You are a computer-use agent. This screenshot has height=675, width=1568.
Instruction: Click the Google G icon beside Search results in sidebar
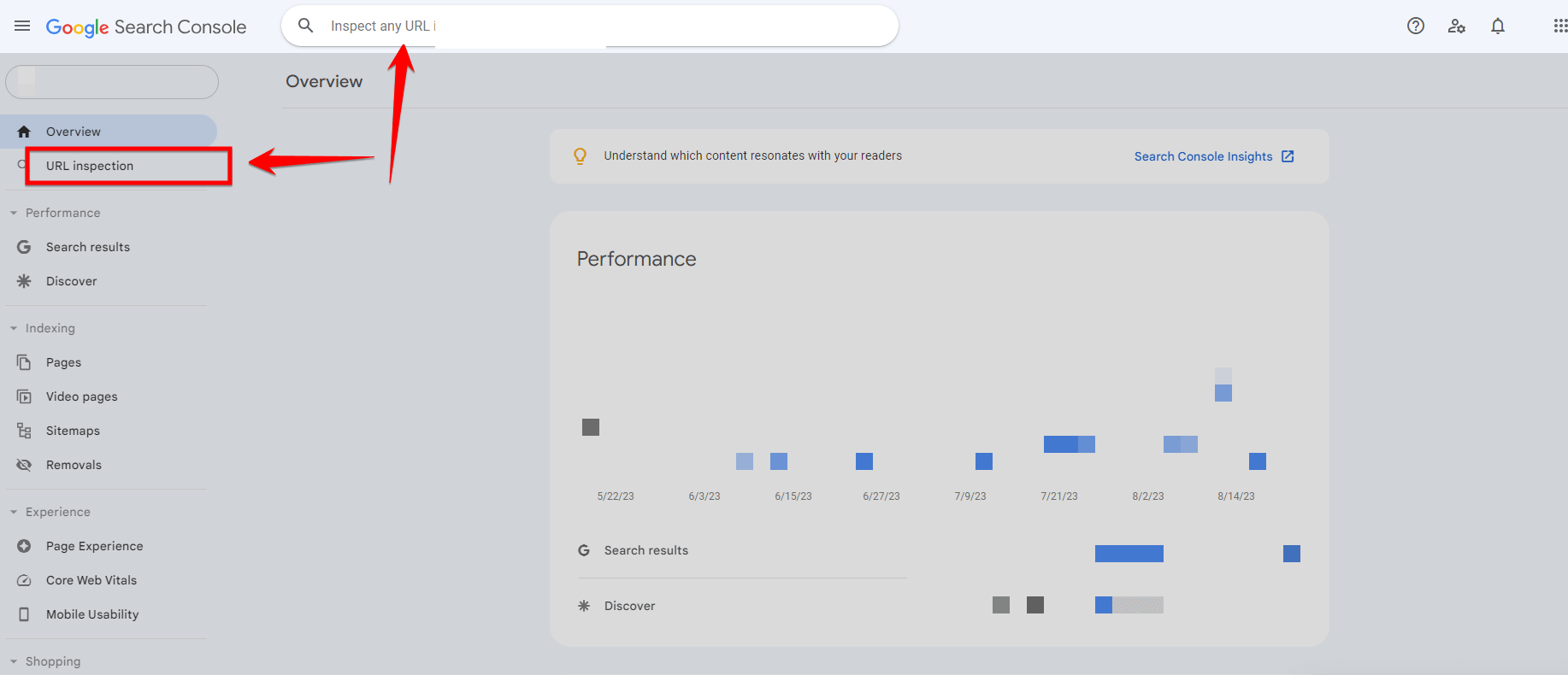[x=24, y=247]
